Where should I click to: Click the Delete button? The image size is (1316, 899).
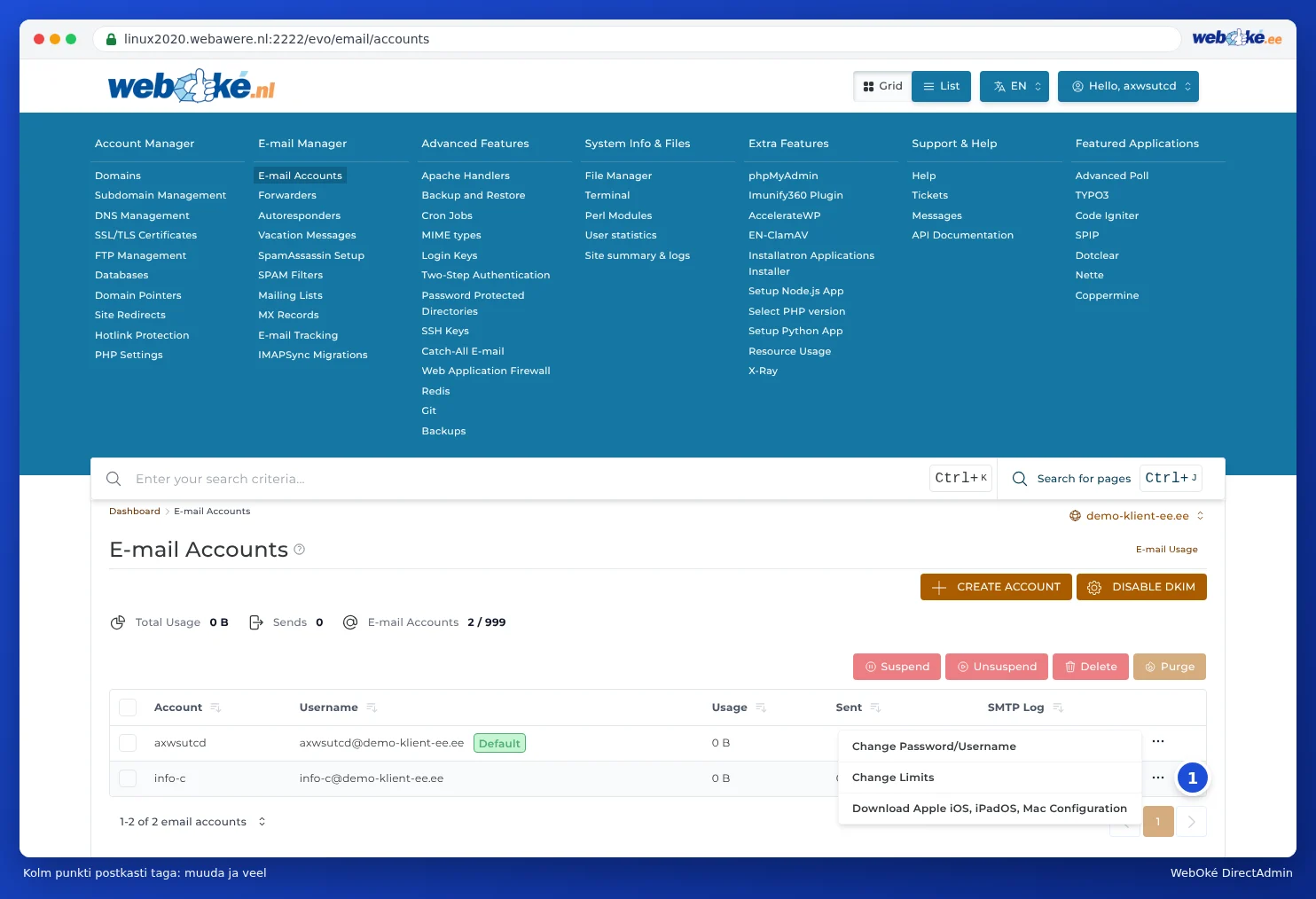click(x=1091, y=667)
